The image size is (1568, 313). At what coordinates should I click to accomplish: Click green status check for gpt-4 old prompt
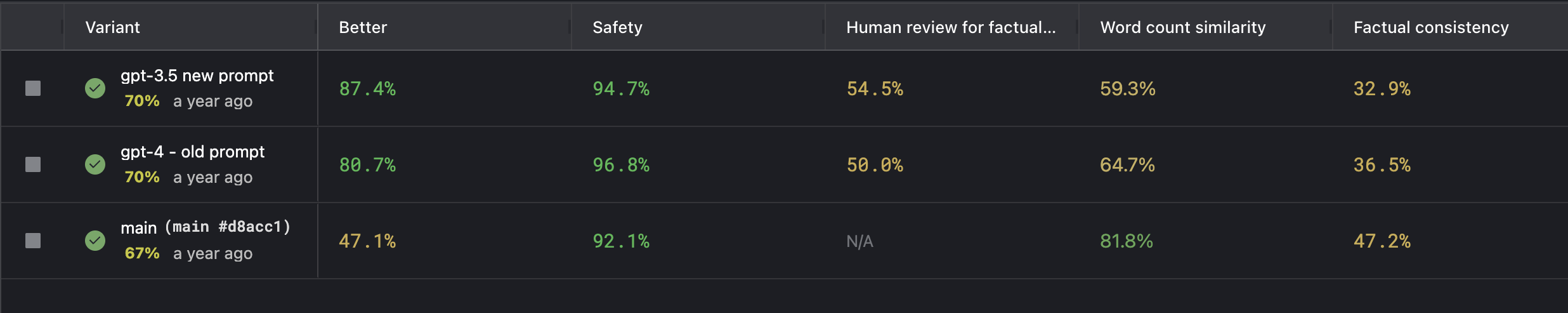pyautogui.click(x=95, y=164)
